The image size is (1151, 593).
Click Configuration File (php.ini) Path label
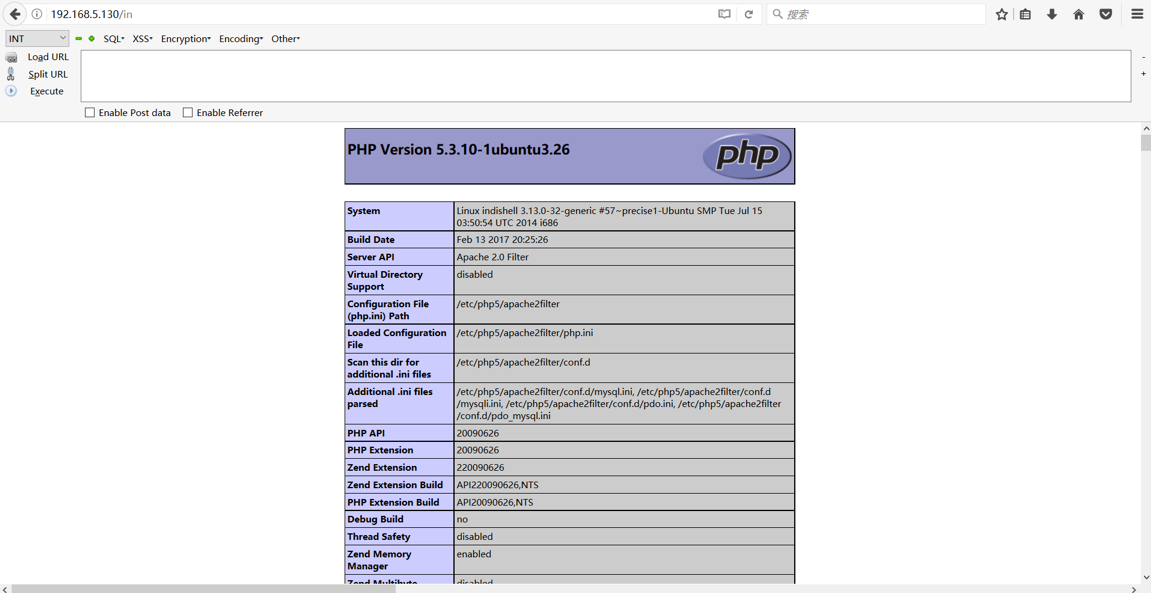point(388,310)
